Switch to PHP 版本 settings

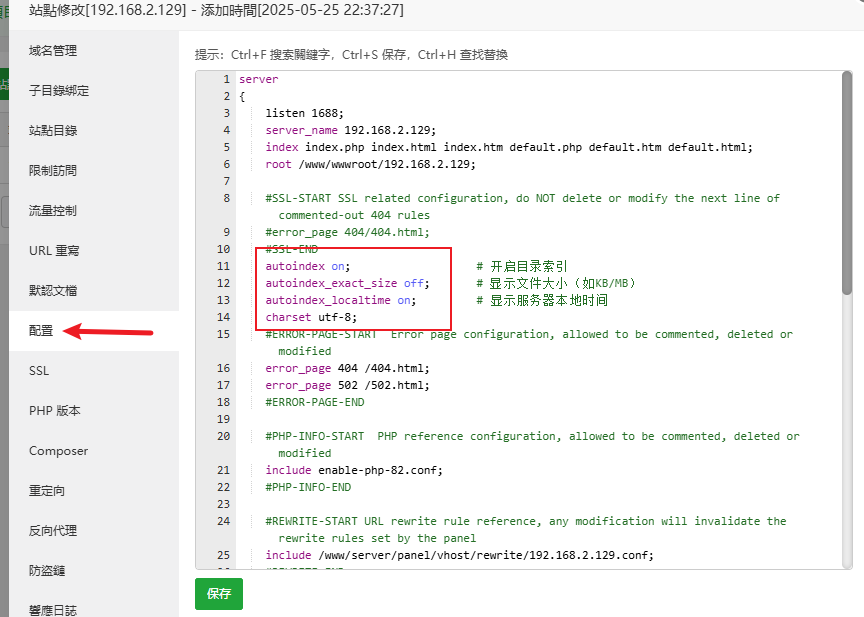55,411
